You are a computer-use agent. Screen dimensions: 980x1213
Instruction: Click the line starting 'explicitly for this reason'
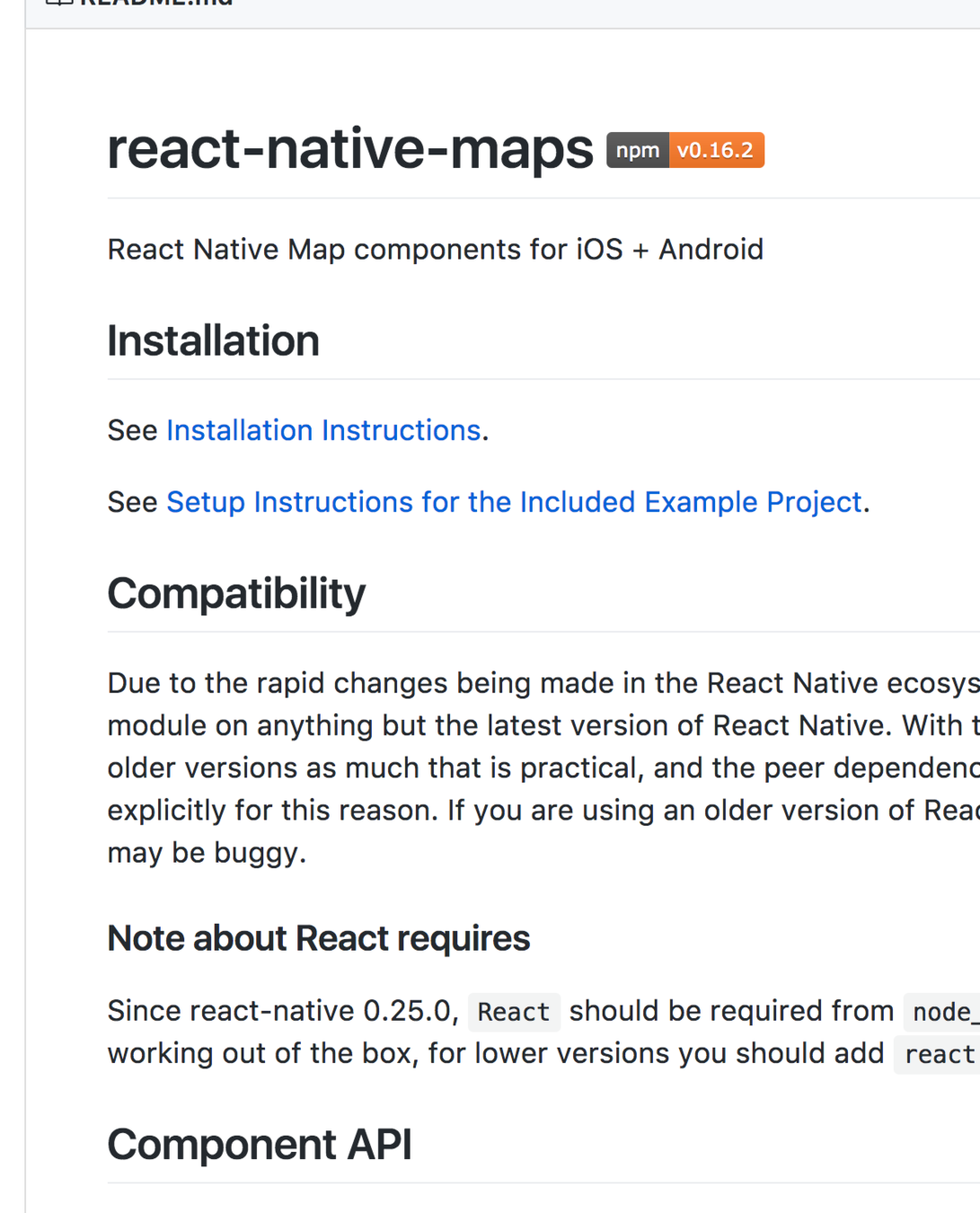(x=543, y=810)
